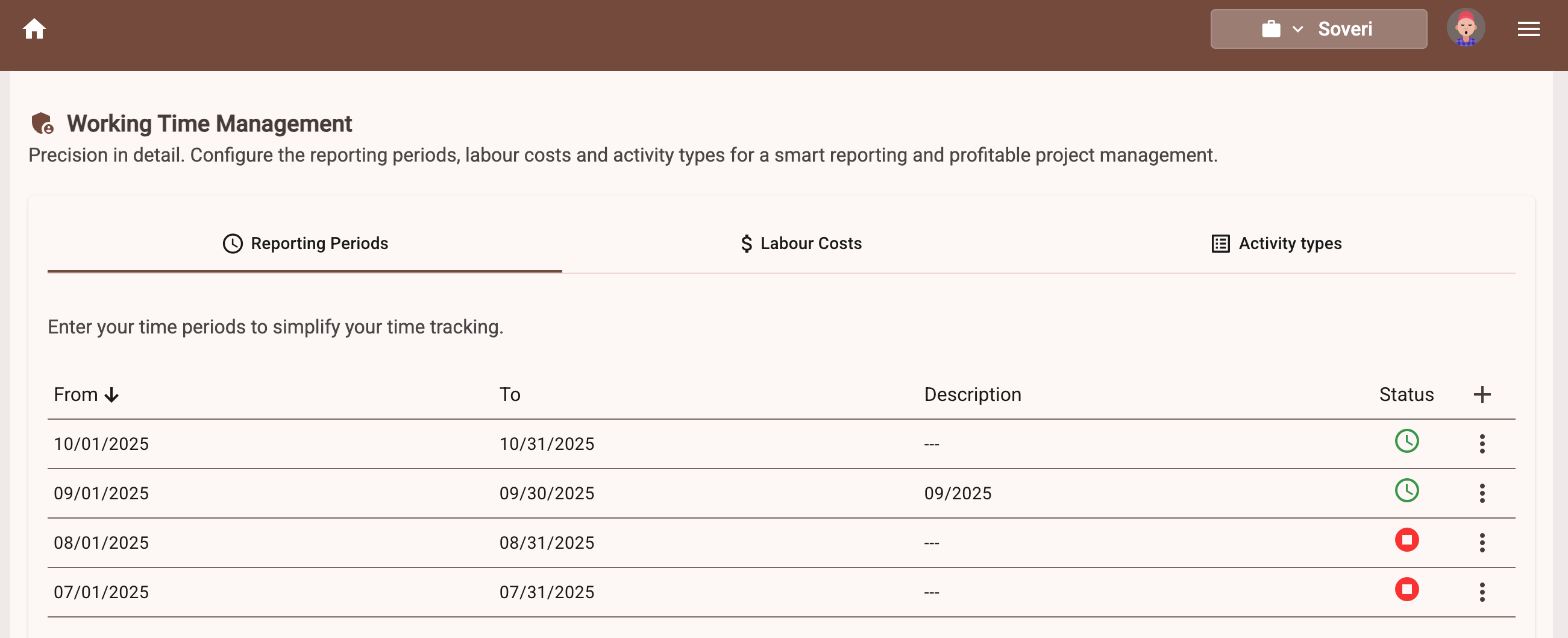Image resolution: width=1568 pixels, height=638 pixels.
Task: Click green clock status for 10/01/2025 period
Action: click(x=1406, y=441)
